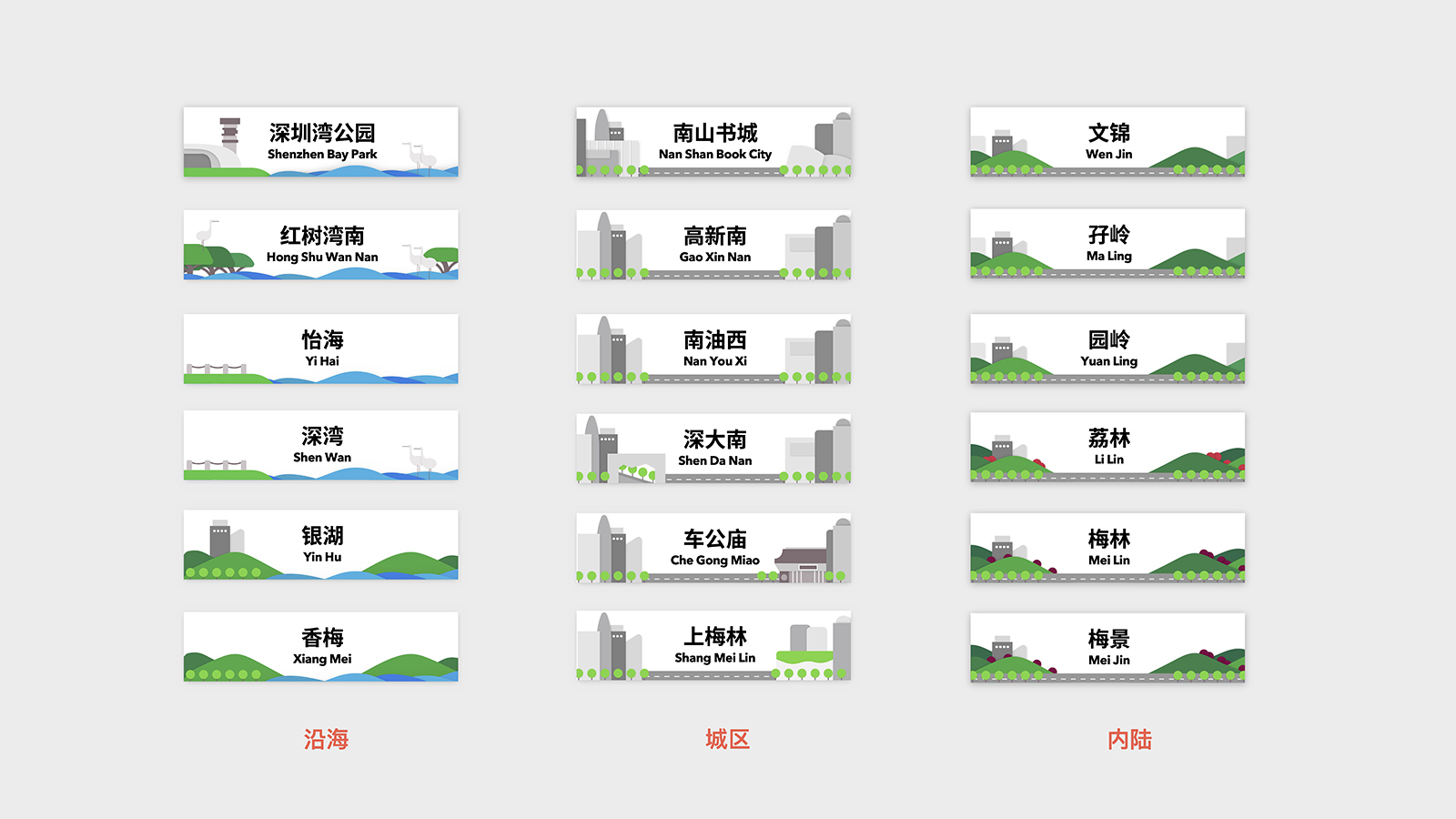Image resolution: width=1456 pixels, height=819 pixels.
Task: Click the temple building icon in Che Gong Miao
Action: click(802, 564)
